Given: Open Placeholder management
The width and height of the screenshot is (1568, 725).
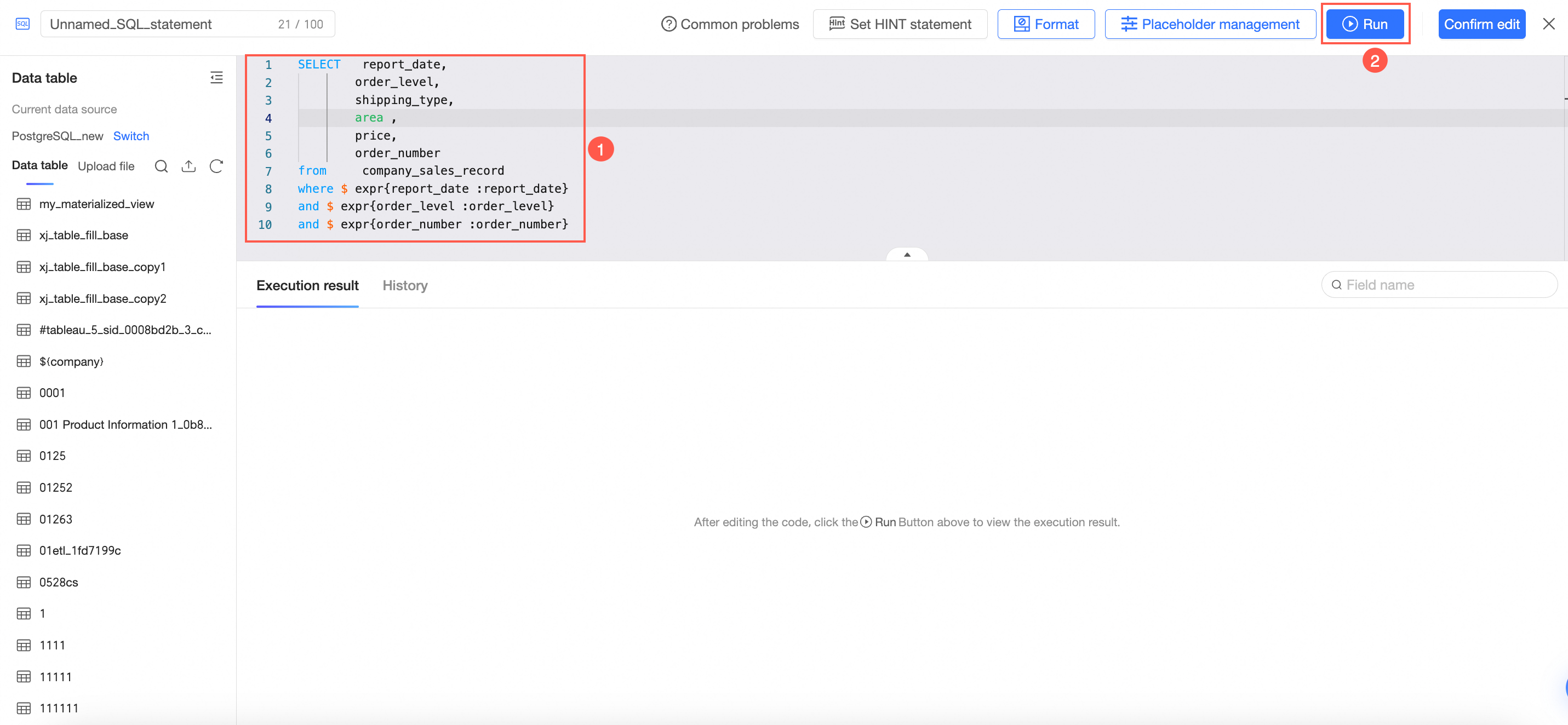Looking at the screenshot, I should tap(1210, 24).
